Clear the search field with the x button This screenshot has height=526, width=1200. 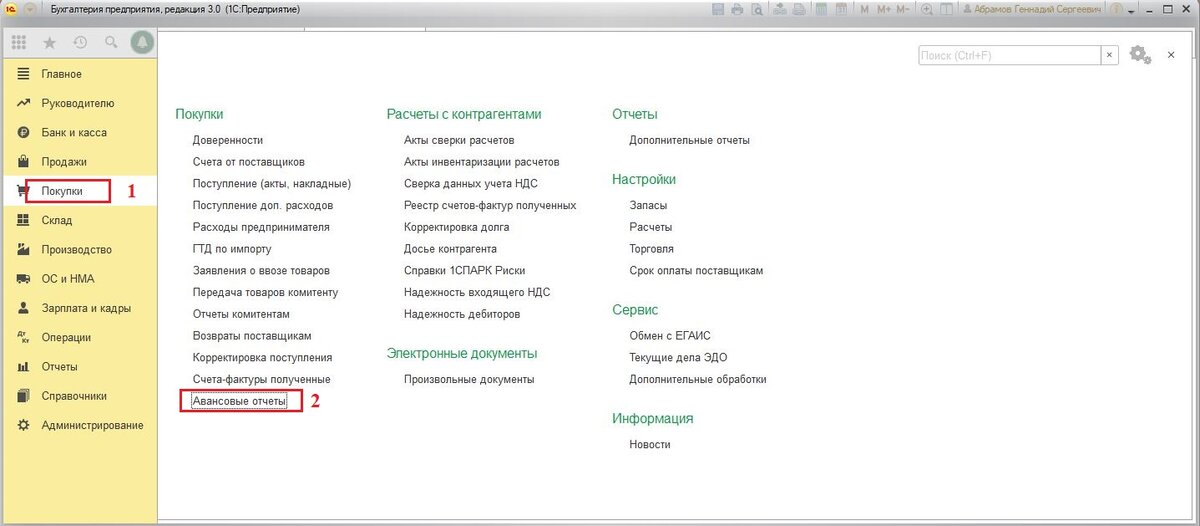1110,55
